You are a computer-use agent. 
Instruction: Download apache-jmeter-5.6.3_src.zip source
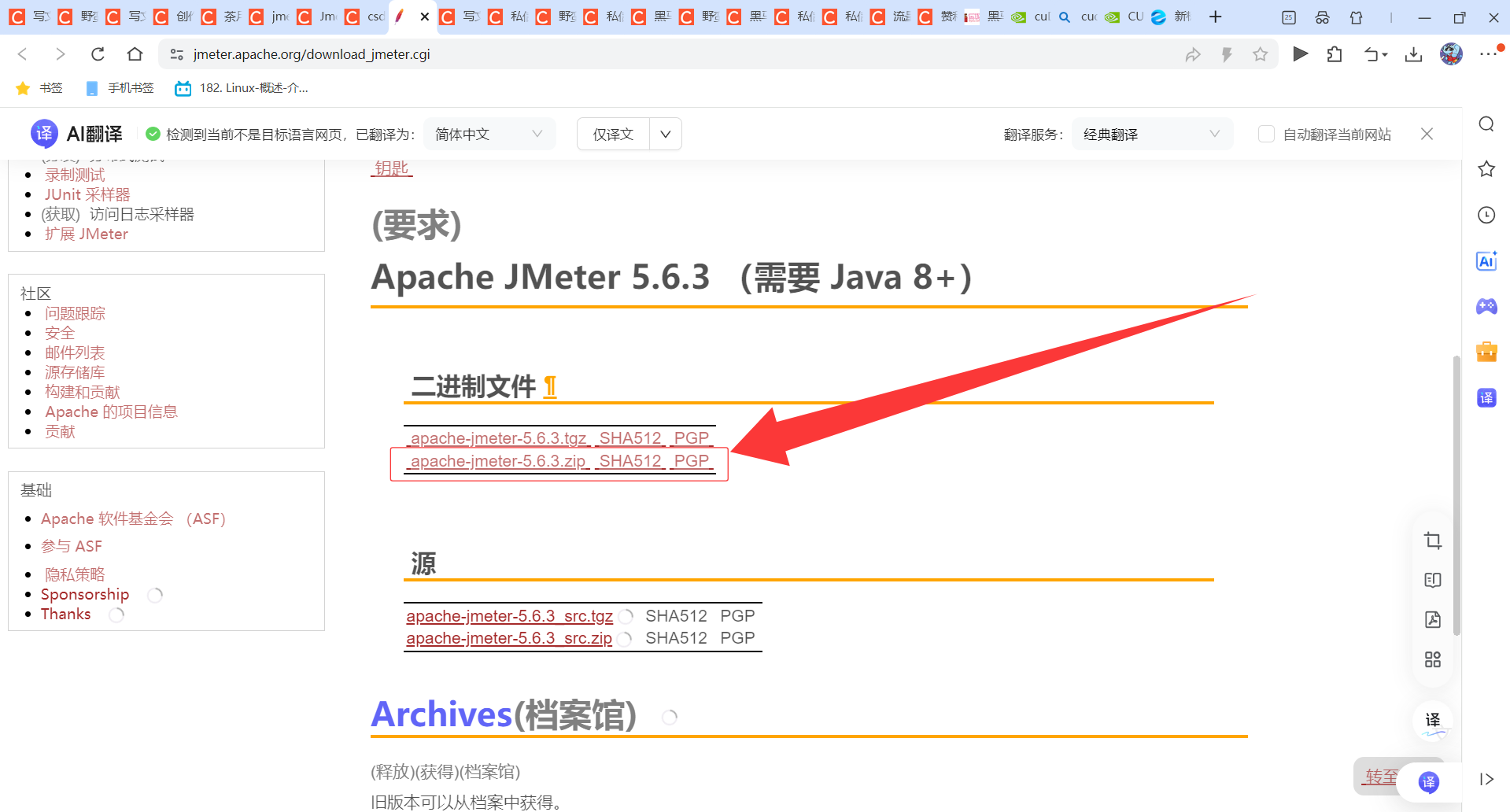[x=508, y=638]
